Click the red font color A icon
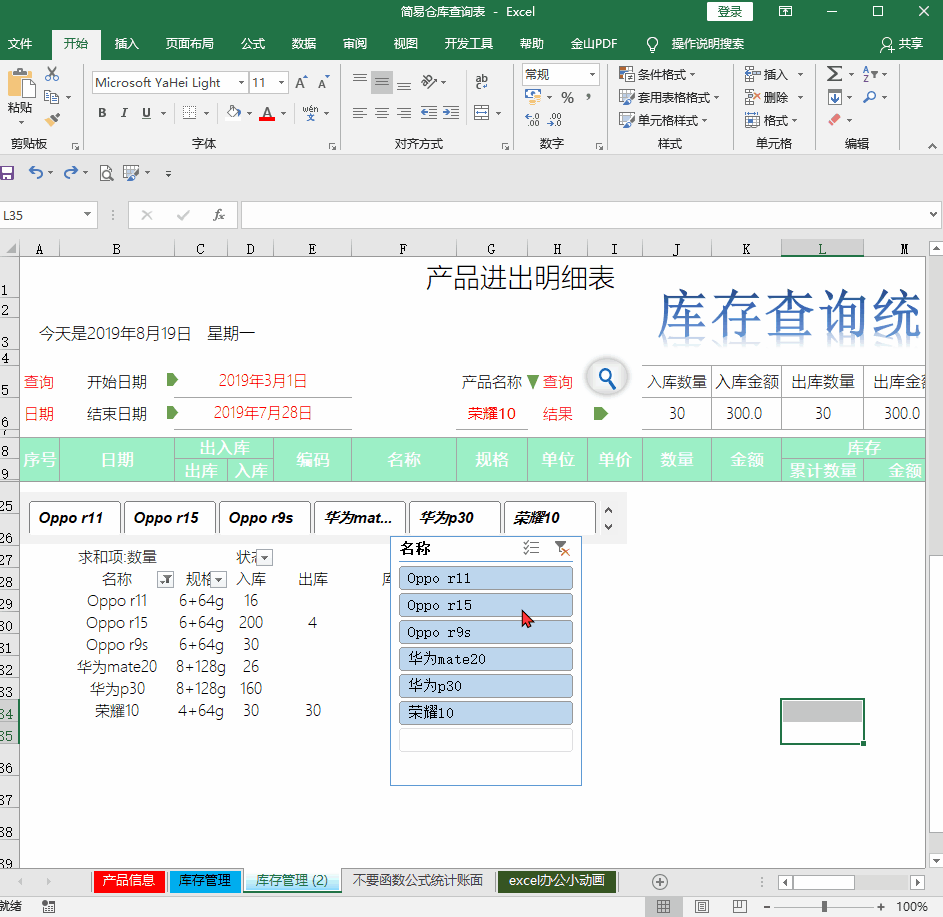Screen dimensions: 943x917 pyautogui.click(x=267, y=113)
